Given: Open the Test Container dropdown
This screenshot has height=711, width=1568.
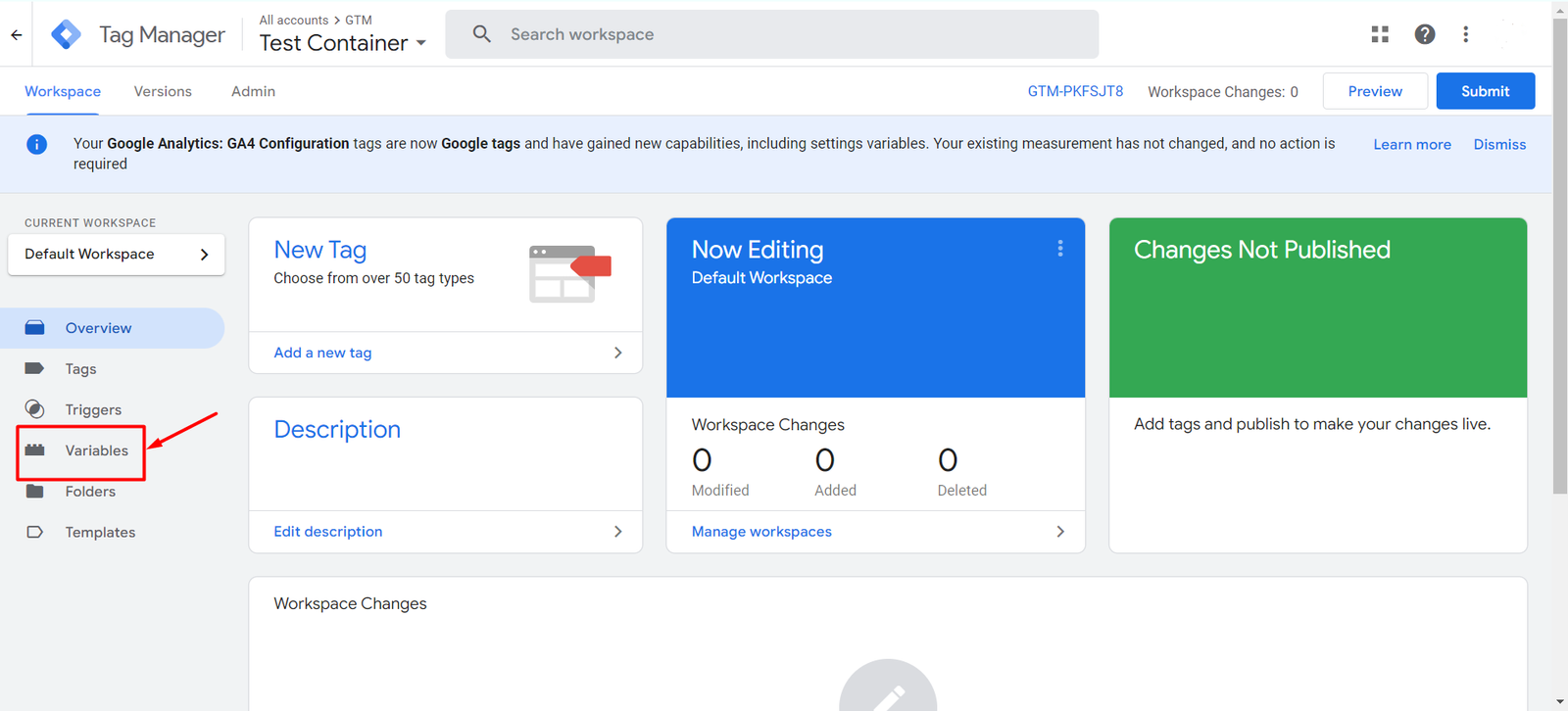Looking at the screenshot, I should (343, 43).
